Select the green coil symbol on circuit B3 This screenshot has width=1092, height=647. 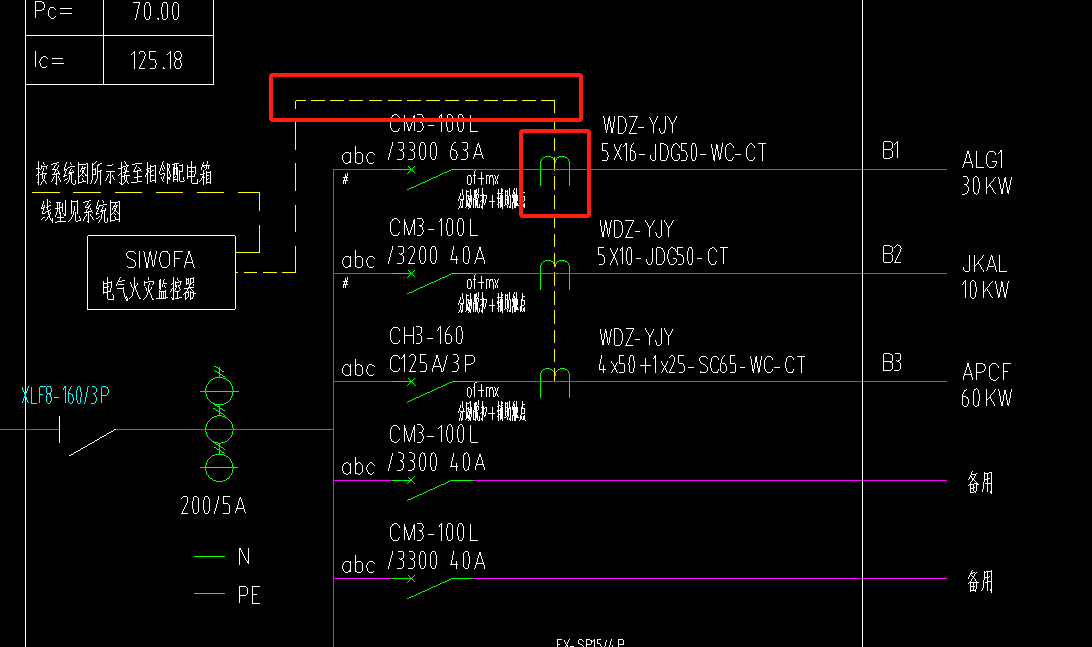555,382
